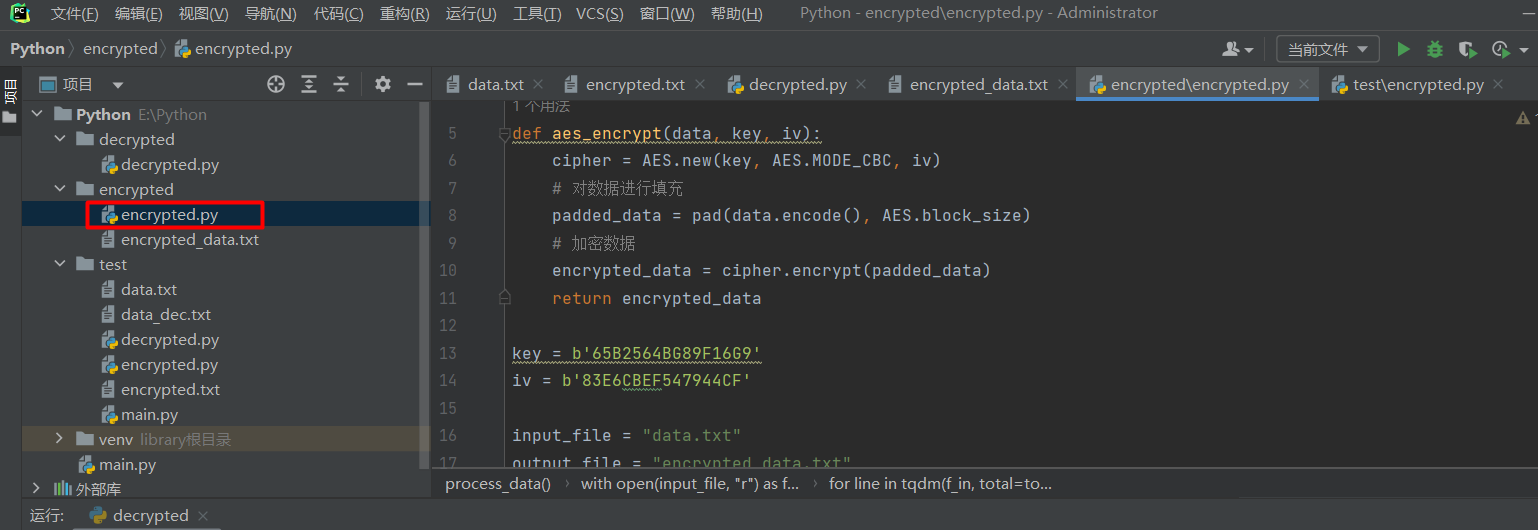Viewport: 1538px width, 530px height.
Task: Open the 重构(R) menu
Action: (405, 13)
